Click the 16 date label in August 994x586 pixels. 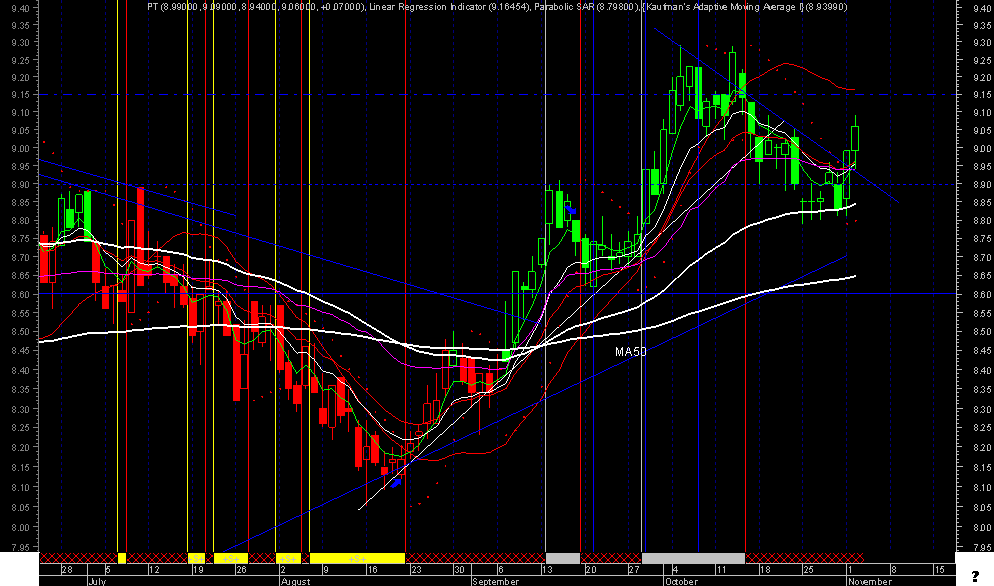tap(372, 570)
